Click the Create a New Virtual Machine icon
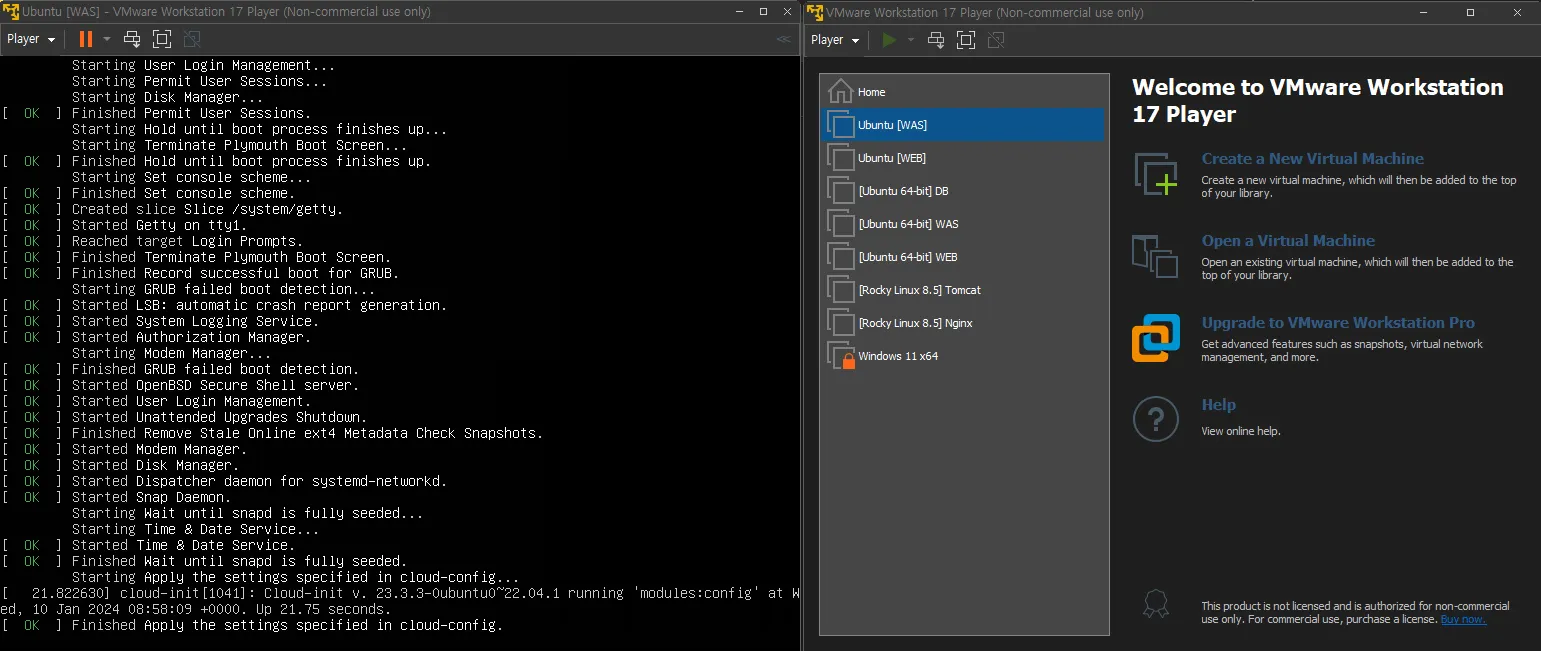Viewport: 1541px width, 651px height. [1156, 174]
